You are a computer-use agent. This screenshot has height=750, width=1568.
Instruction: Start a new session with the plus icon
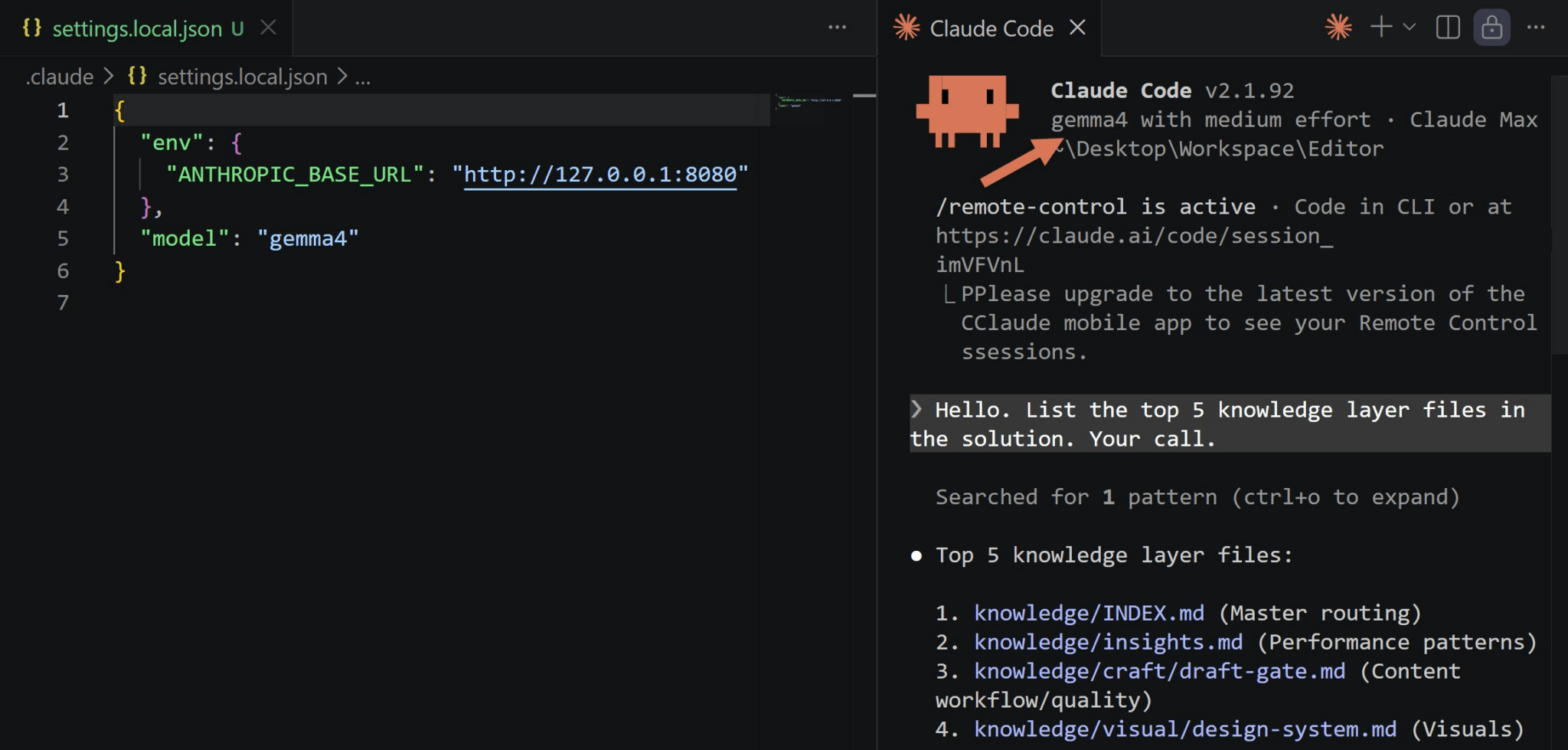point(1381,28)
